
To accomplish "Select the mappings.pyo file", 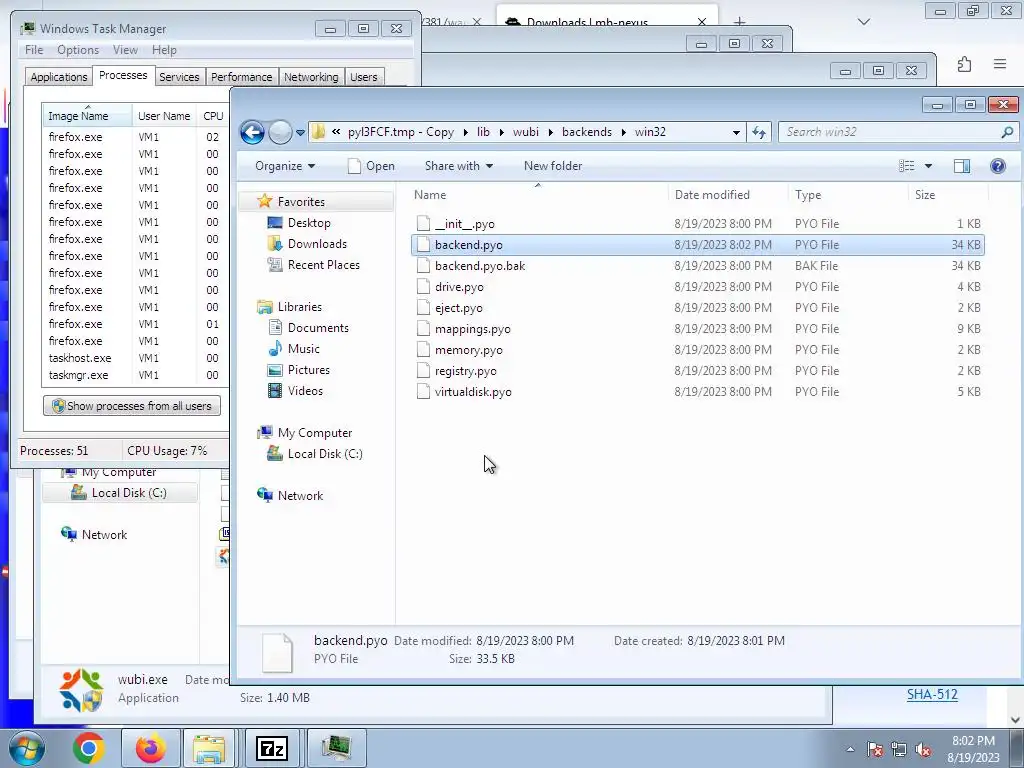I will coord(697,328).
